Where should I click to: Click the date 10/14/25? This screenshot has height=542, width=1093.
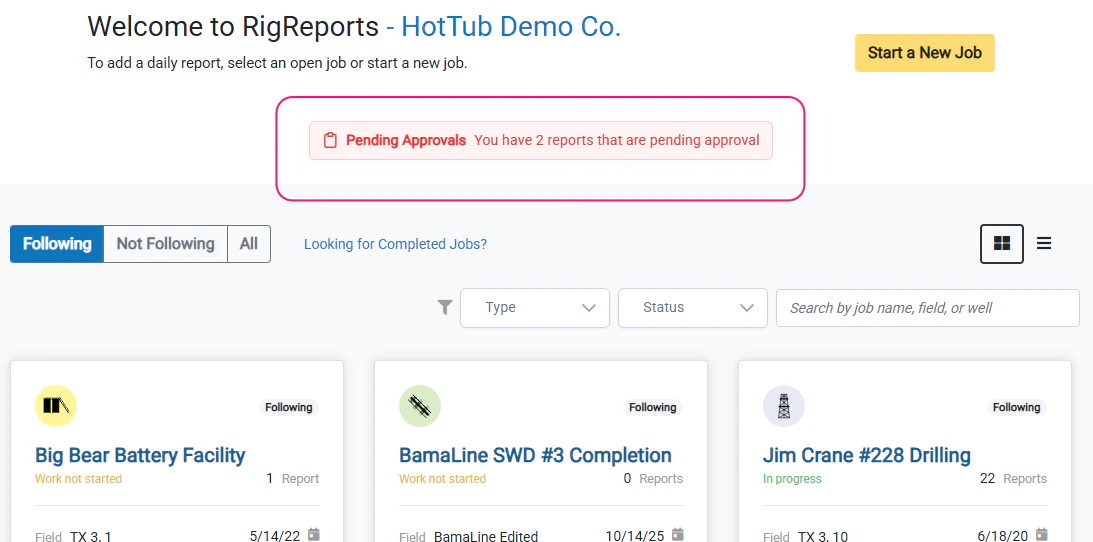(x=635, y=536)
